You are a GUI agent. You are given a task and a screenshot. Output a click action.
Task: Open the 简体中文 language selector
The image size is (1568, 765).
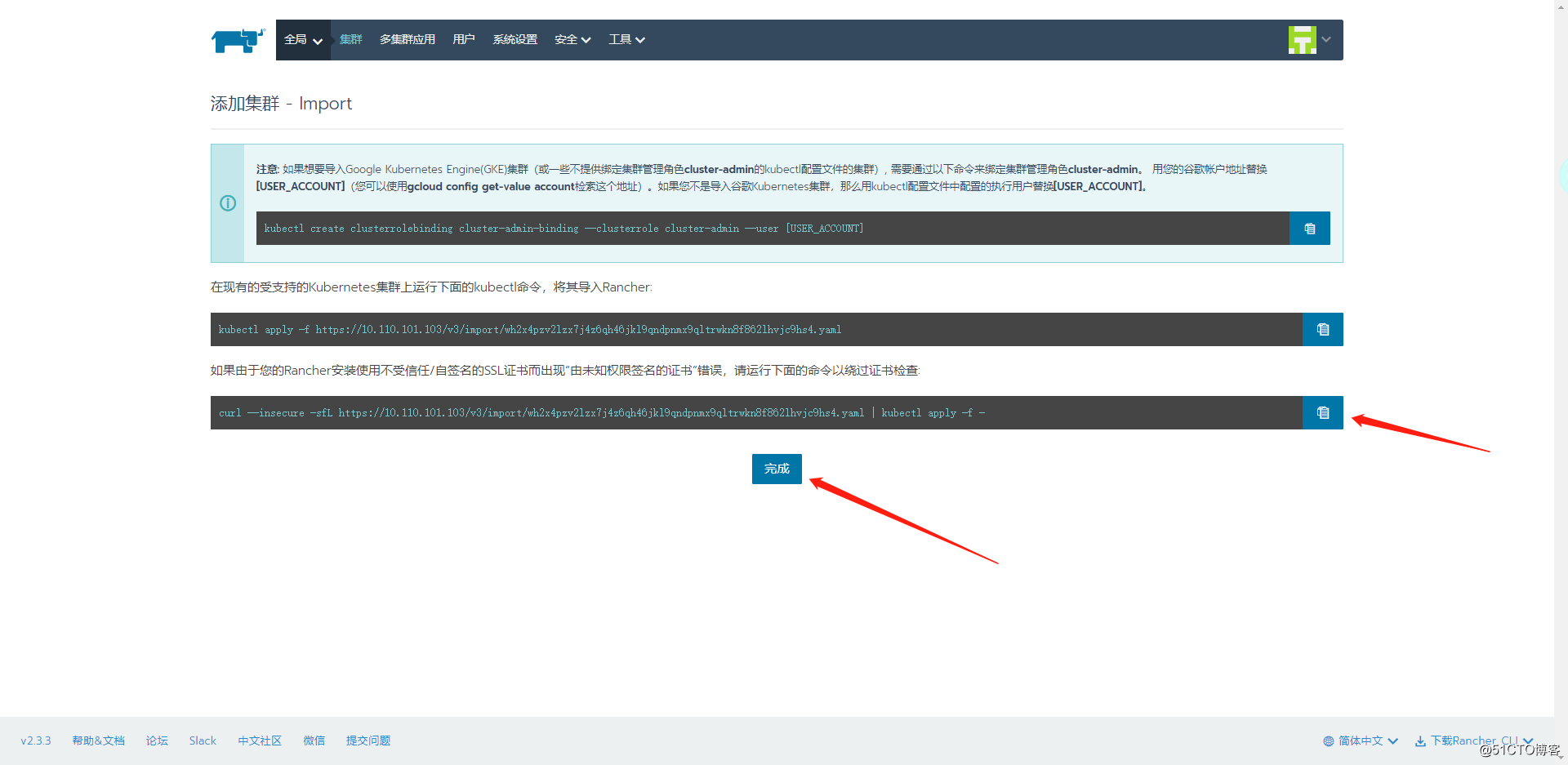(1361, 741)
